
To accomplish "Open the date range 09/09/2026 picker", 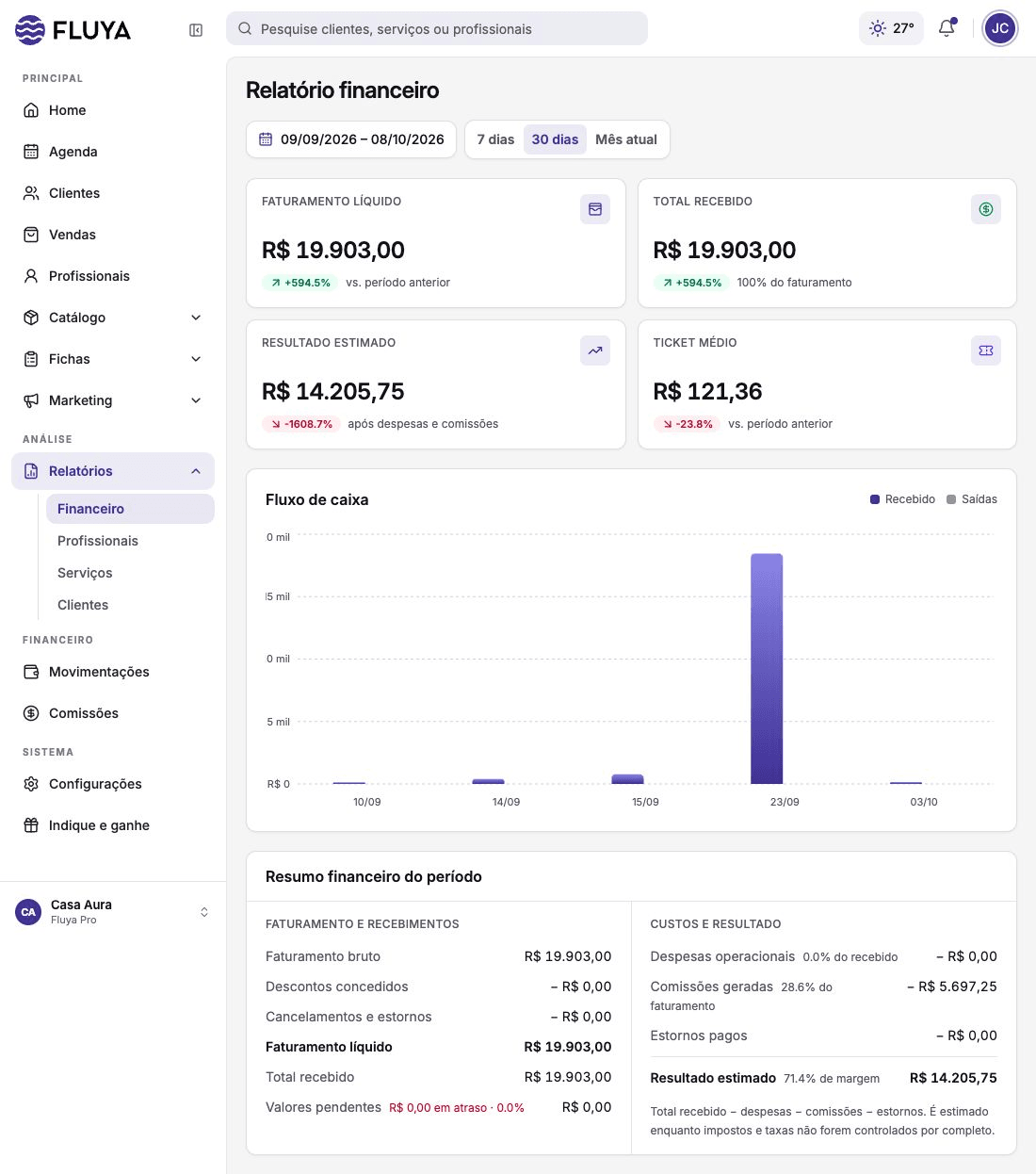I will tap(351, 139).
